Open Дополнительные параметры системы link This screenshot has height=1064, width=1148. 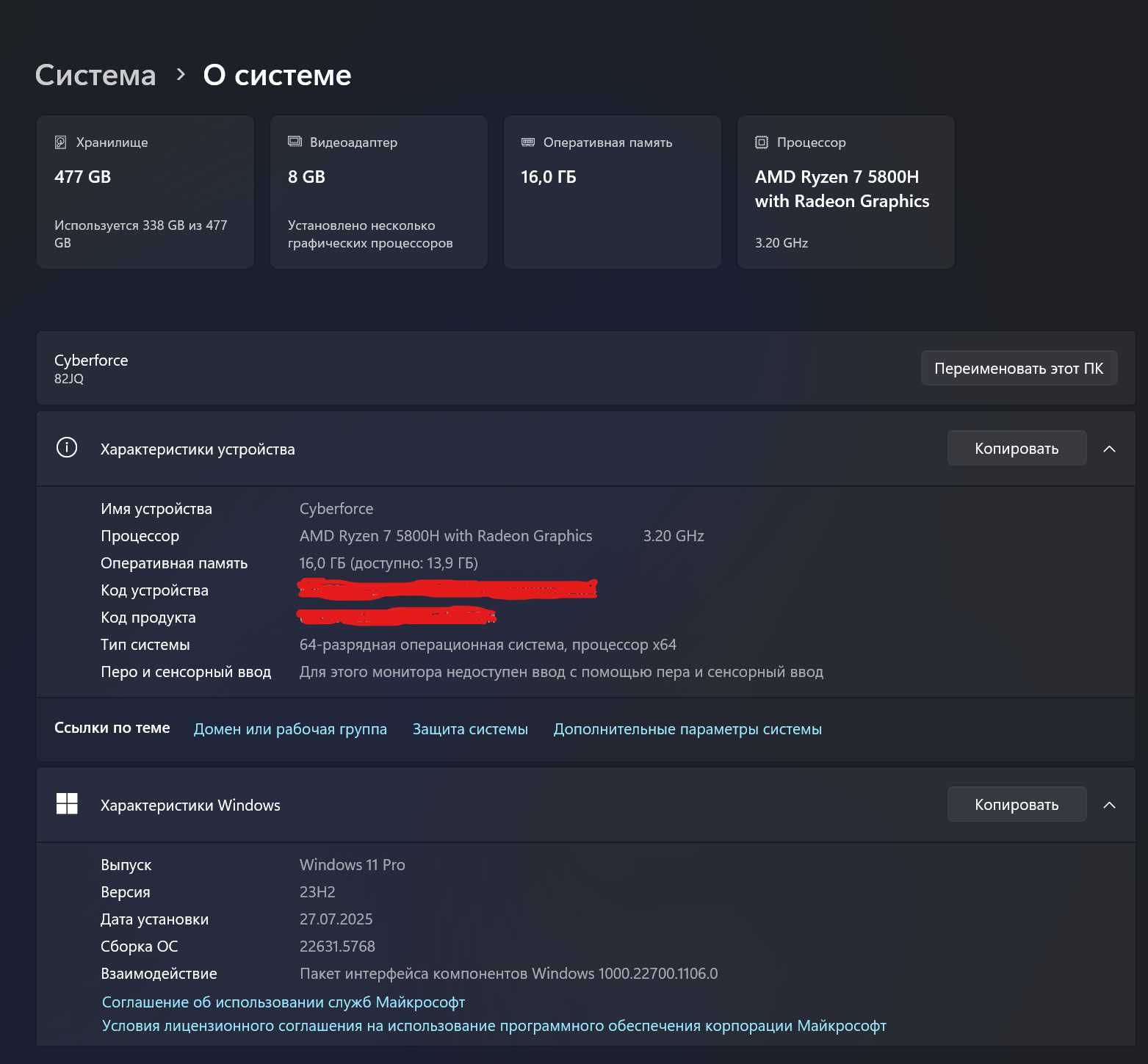click(x=687, y=729)
